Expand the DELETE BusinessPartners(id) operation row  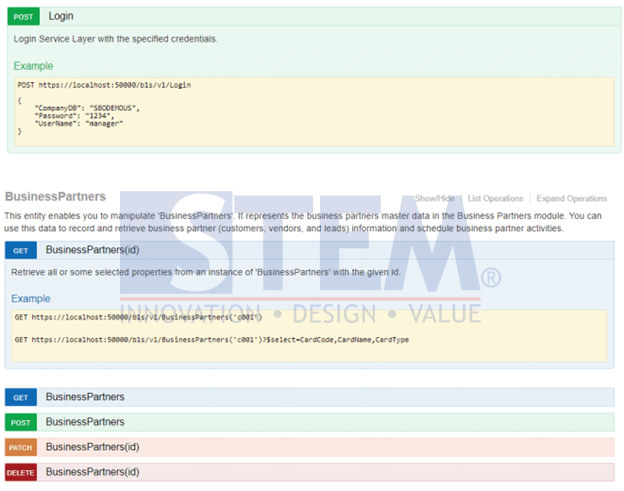[310, 472]
